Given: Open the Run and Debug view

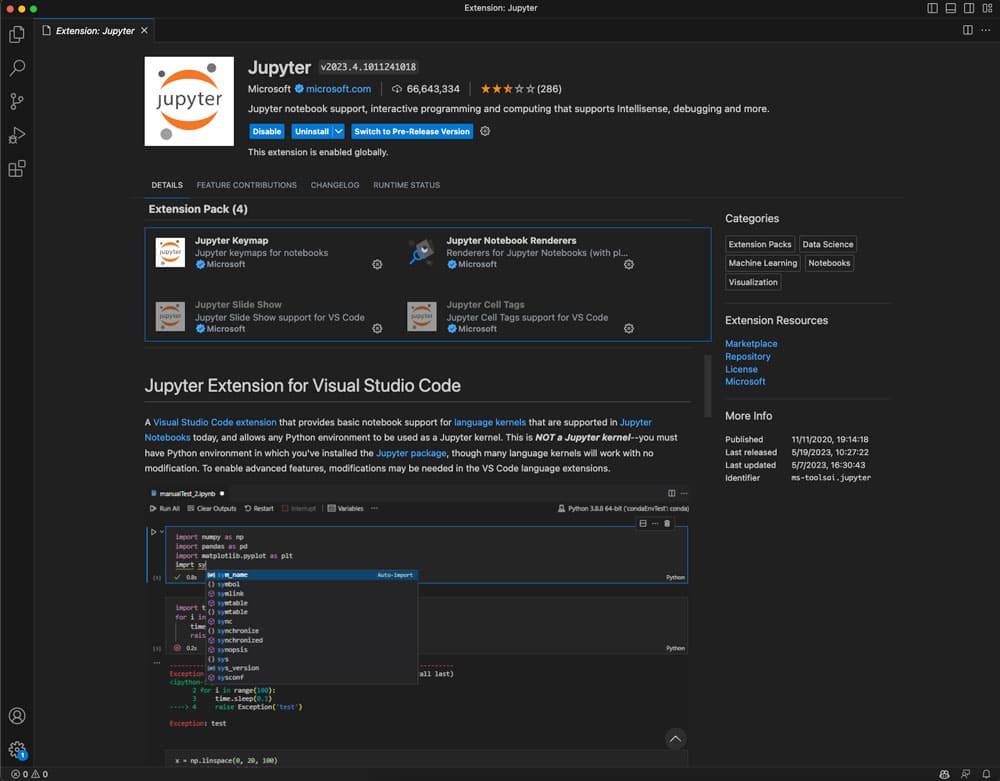Looking at the screenshot, I should tap(17, 135).
